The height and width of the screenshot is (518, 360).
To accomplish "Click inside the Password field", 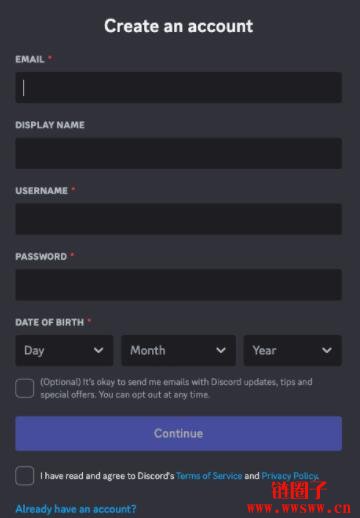I will coord(178,285).
